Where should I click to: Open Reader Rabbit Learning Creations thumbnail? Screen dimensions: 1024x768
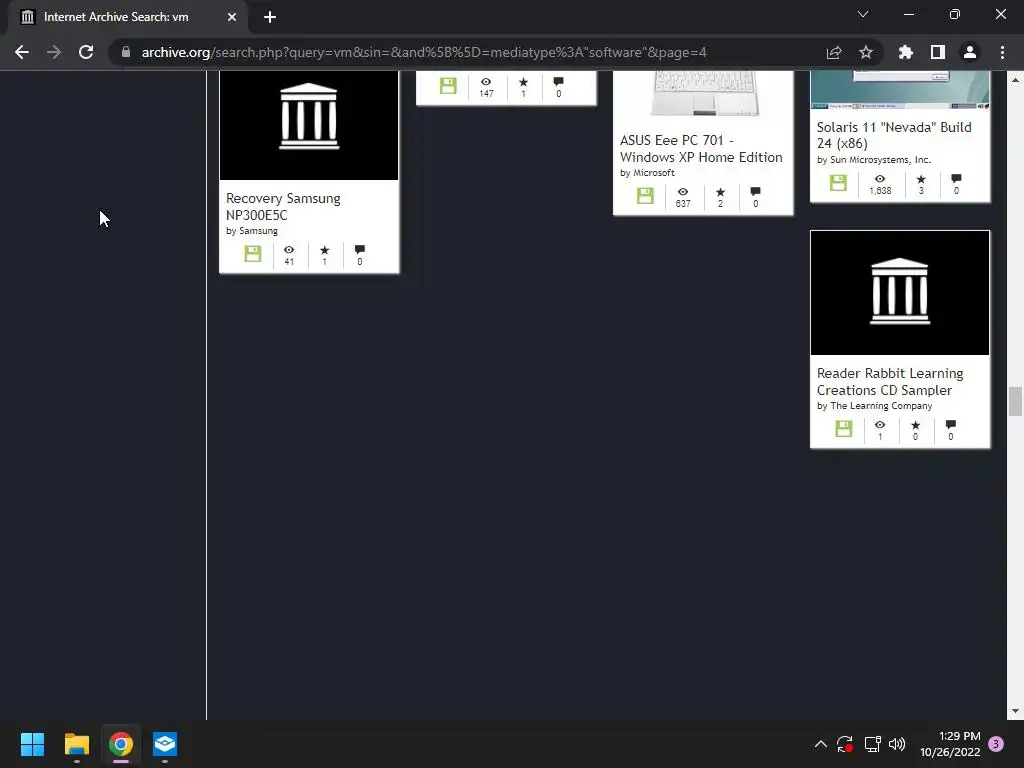900,293
